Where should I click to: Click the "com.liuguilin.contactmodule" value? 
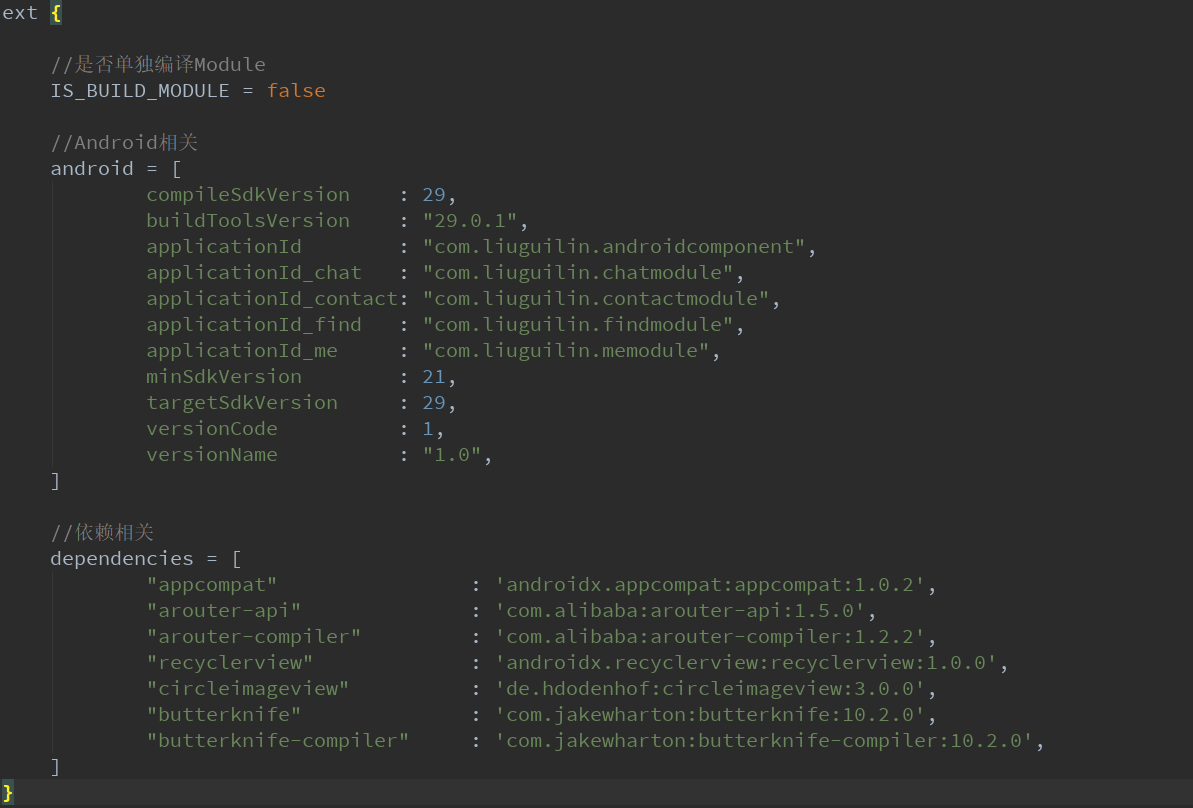coord(596,299)
